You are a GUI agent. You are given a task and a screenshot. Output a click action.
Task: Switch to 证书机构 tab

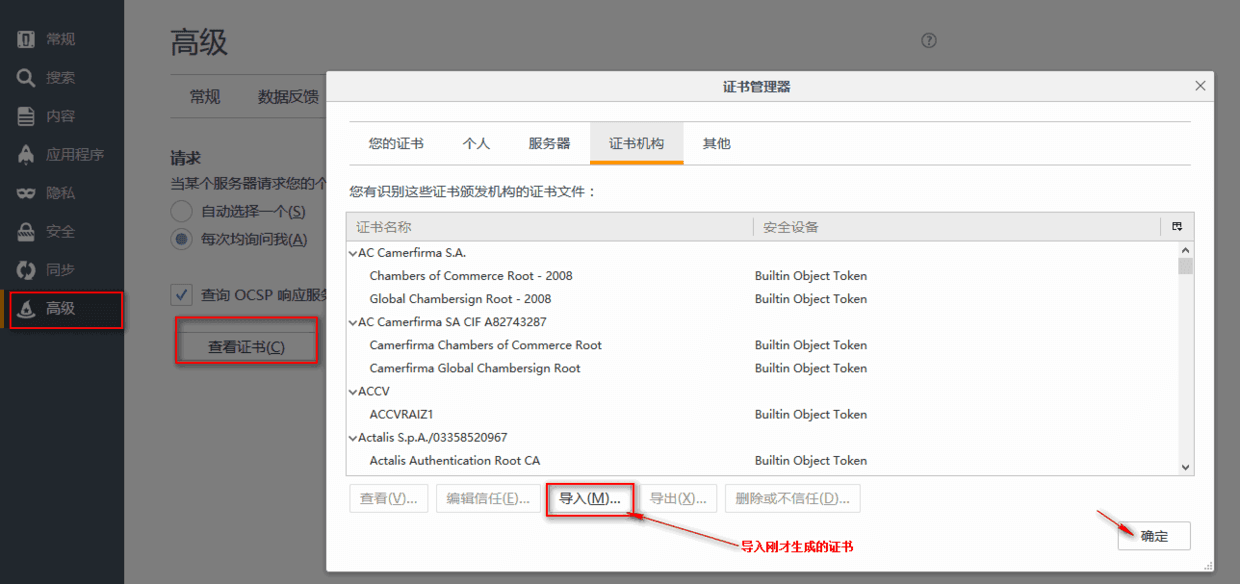[x=636, y=144]
